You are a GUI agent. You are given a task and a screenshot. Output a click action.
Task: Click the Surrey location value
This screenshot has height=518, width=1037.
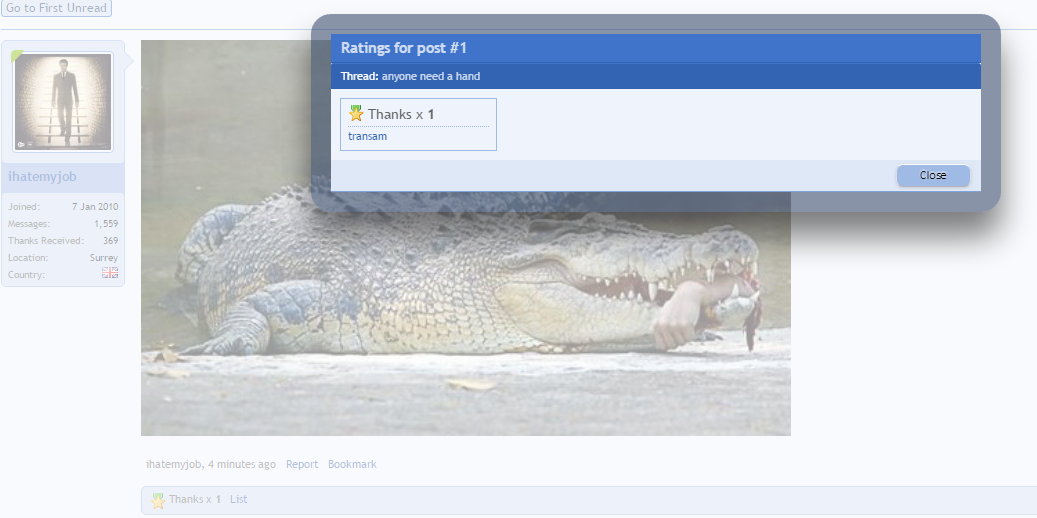[104, 257]
